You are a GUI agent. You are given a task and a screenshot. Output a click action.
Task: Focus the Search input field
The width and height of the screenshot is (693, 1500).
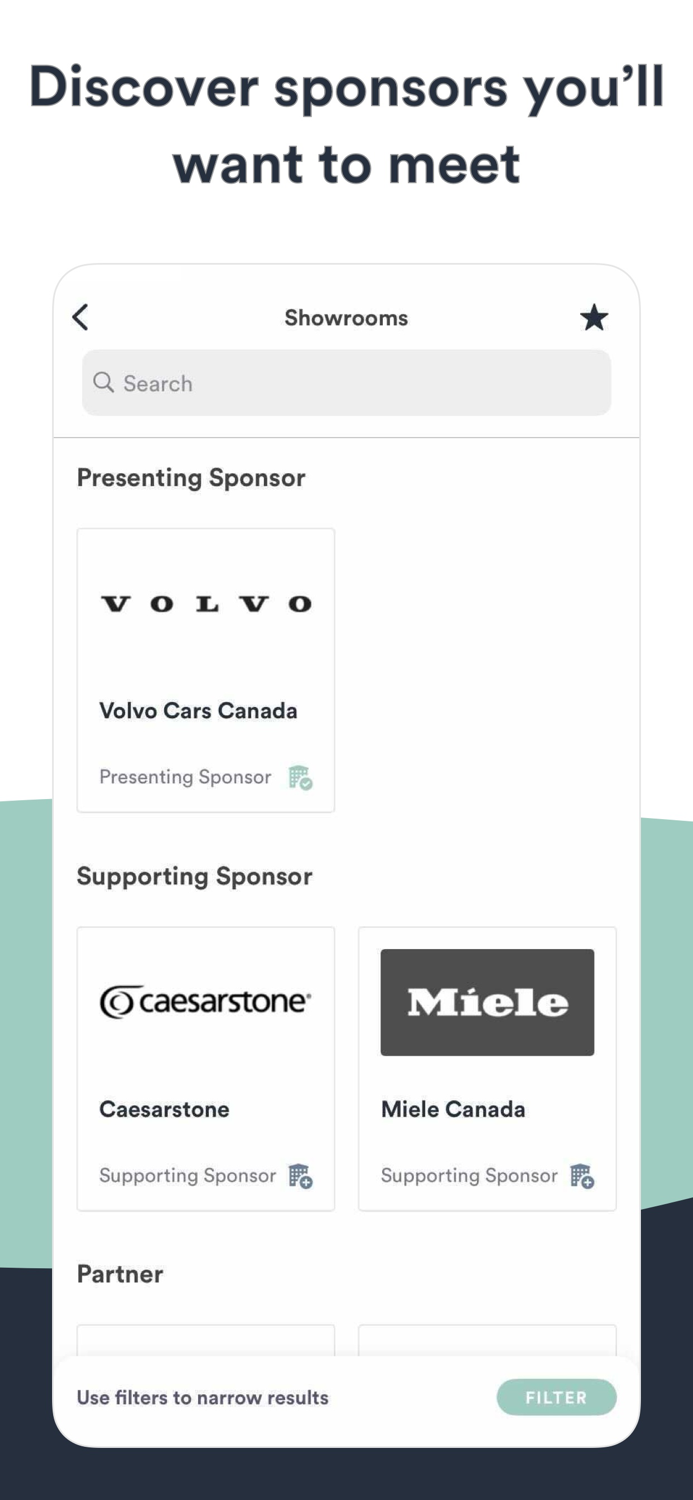pyautogui.click(x=360, y=383)
